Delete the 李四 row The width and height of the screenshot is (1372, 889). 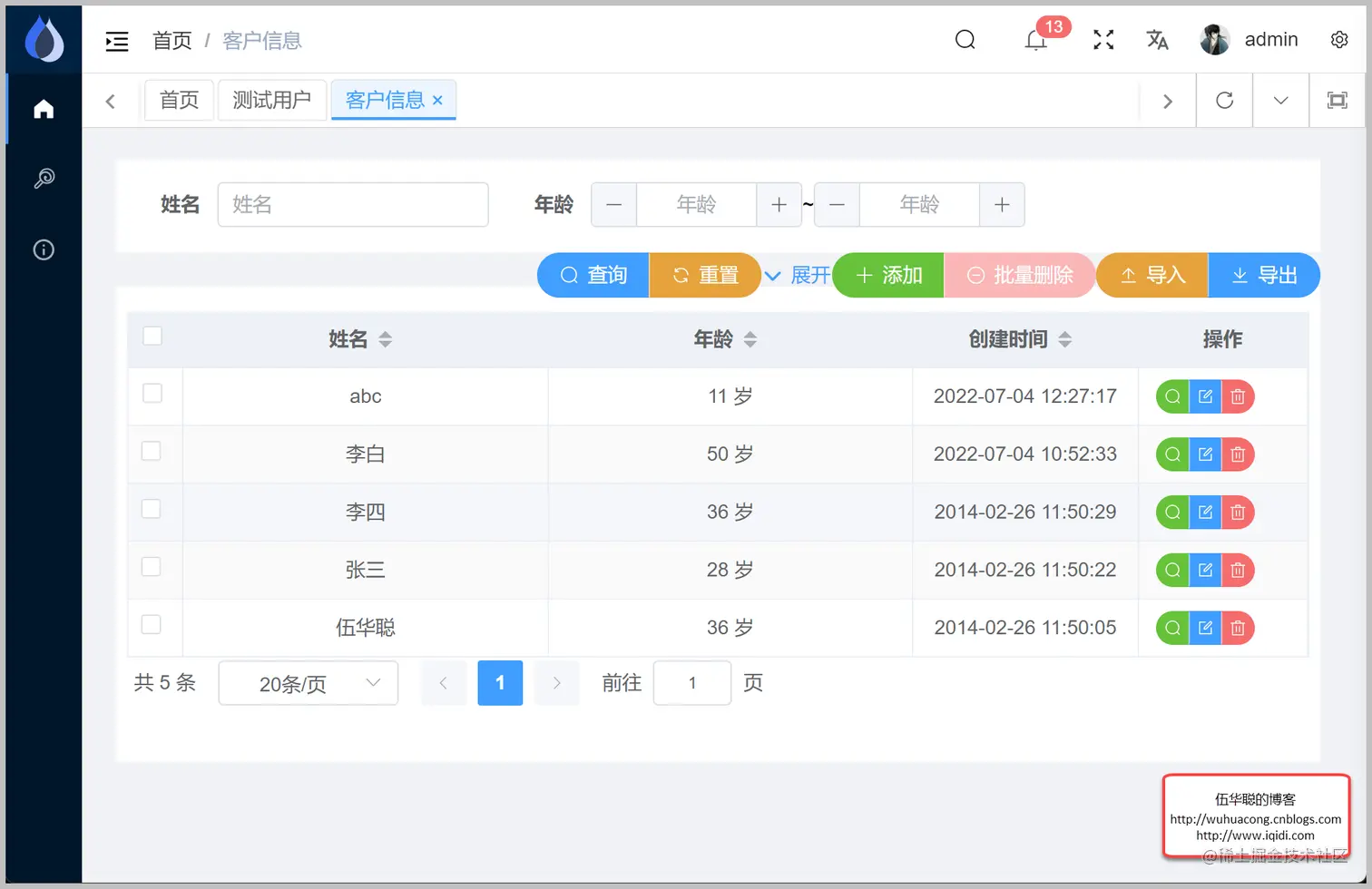pyautogui.click(x=1238, y=513)
